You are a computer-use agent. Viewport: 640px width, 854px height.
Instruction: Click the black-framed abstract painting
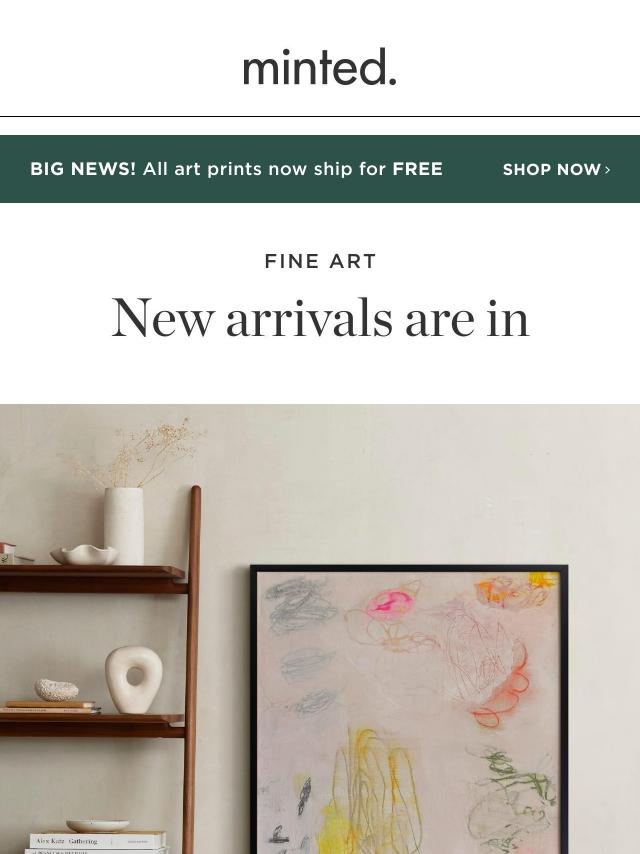(x=409, y=709)
